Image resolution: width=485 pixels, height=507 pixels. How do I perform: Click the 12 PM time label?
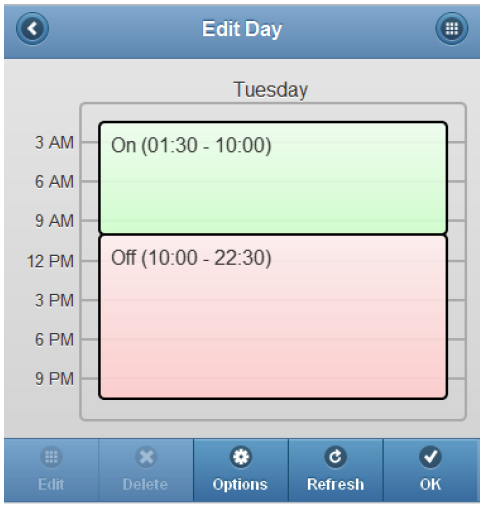50,261
